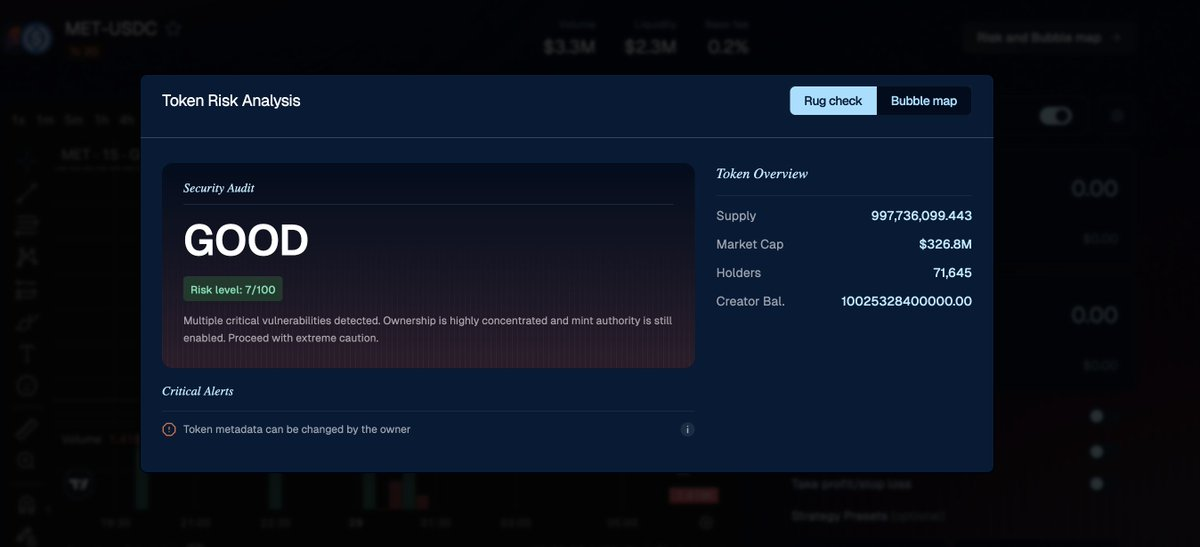
Task: Open the Bubble map tab
Action: (x=924, y=101)
